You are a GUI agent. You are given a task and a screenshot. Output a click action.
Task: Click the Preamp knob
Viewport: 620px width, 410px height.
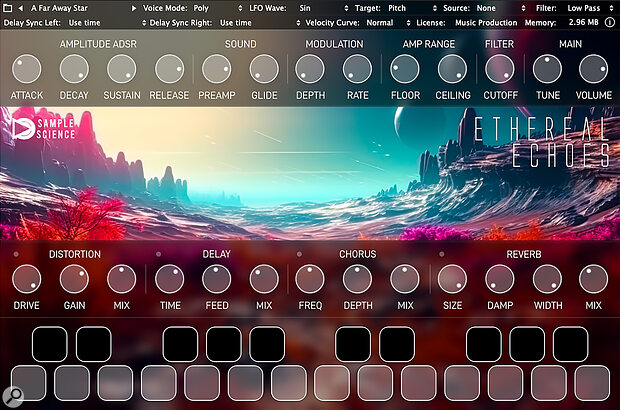pyautogui.click(x=216, y=69)
